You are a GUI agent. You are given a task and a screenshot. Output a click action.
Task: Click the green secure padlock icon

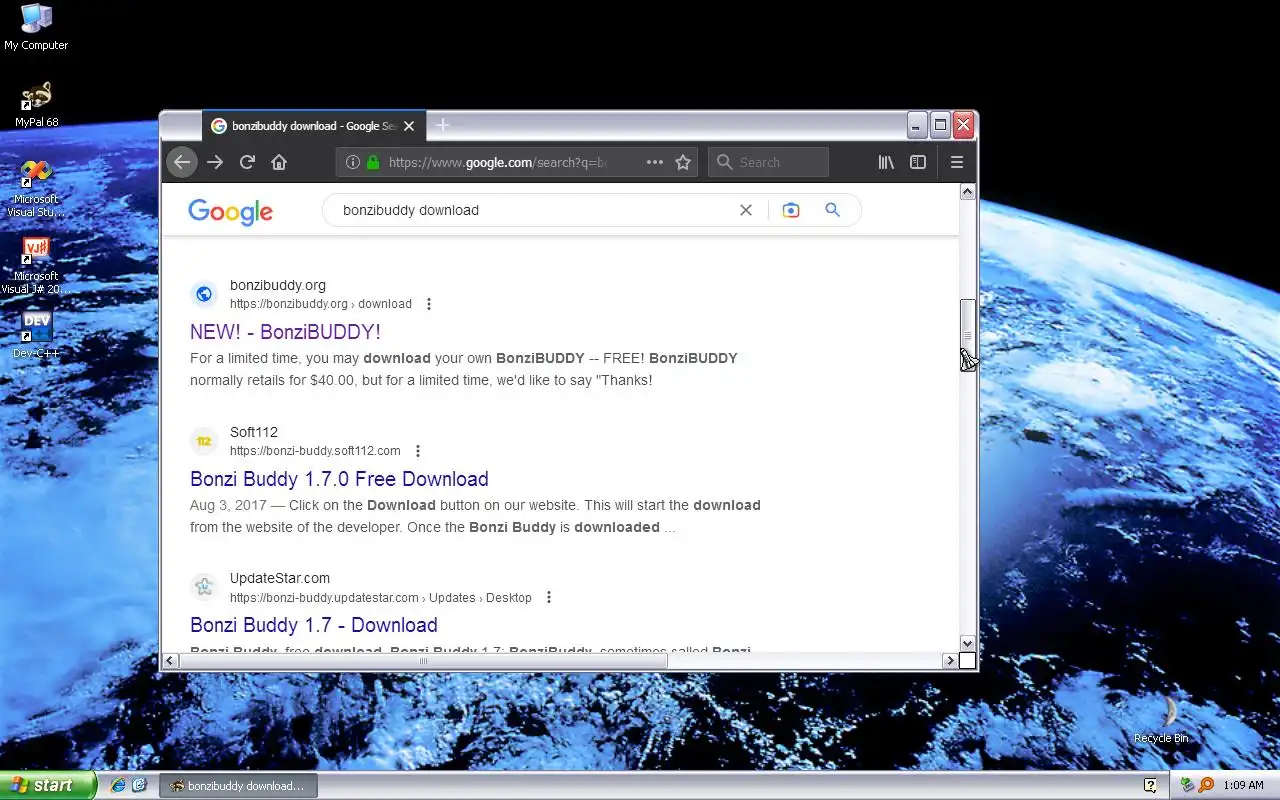[373, 162]
